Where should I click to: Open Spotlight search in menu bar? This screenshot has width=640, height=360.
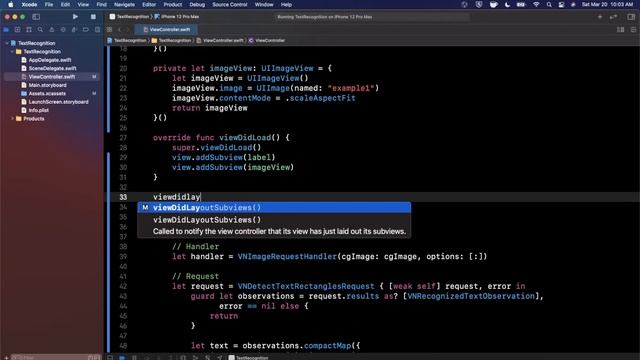tap(549, 4)
